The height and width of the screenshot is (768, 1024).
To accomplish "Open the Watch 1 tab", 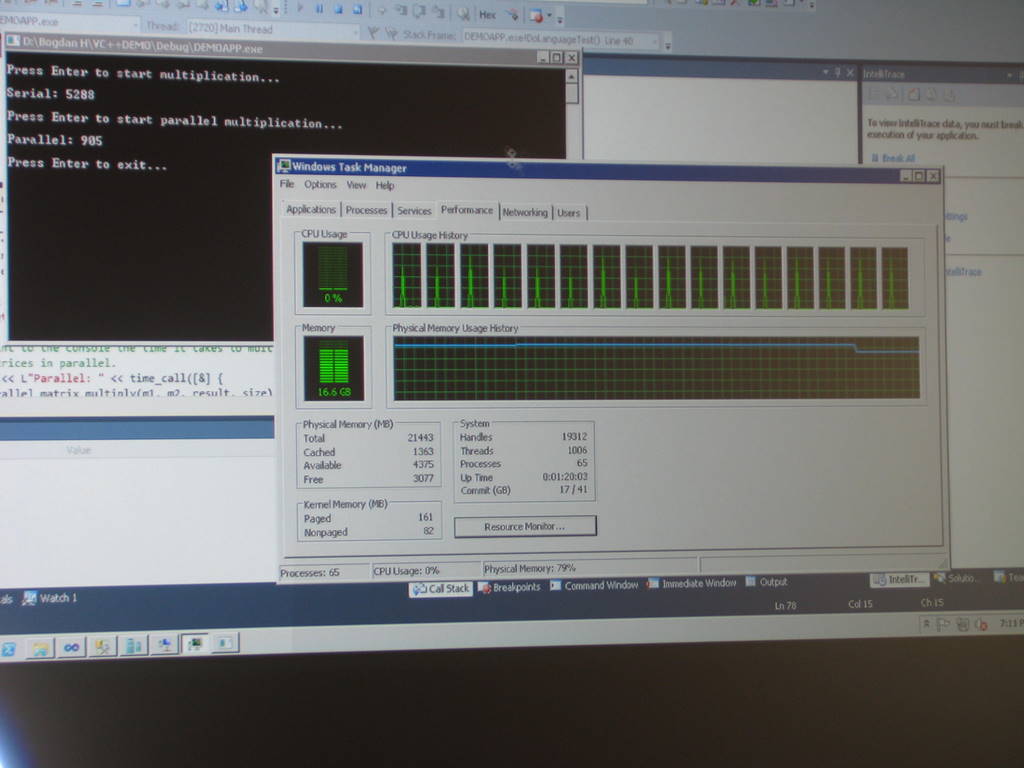I will point(50,598).
